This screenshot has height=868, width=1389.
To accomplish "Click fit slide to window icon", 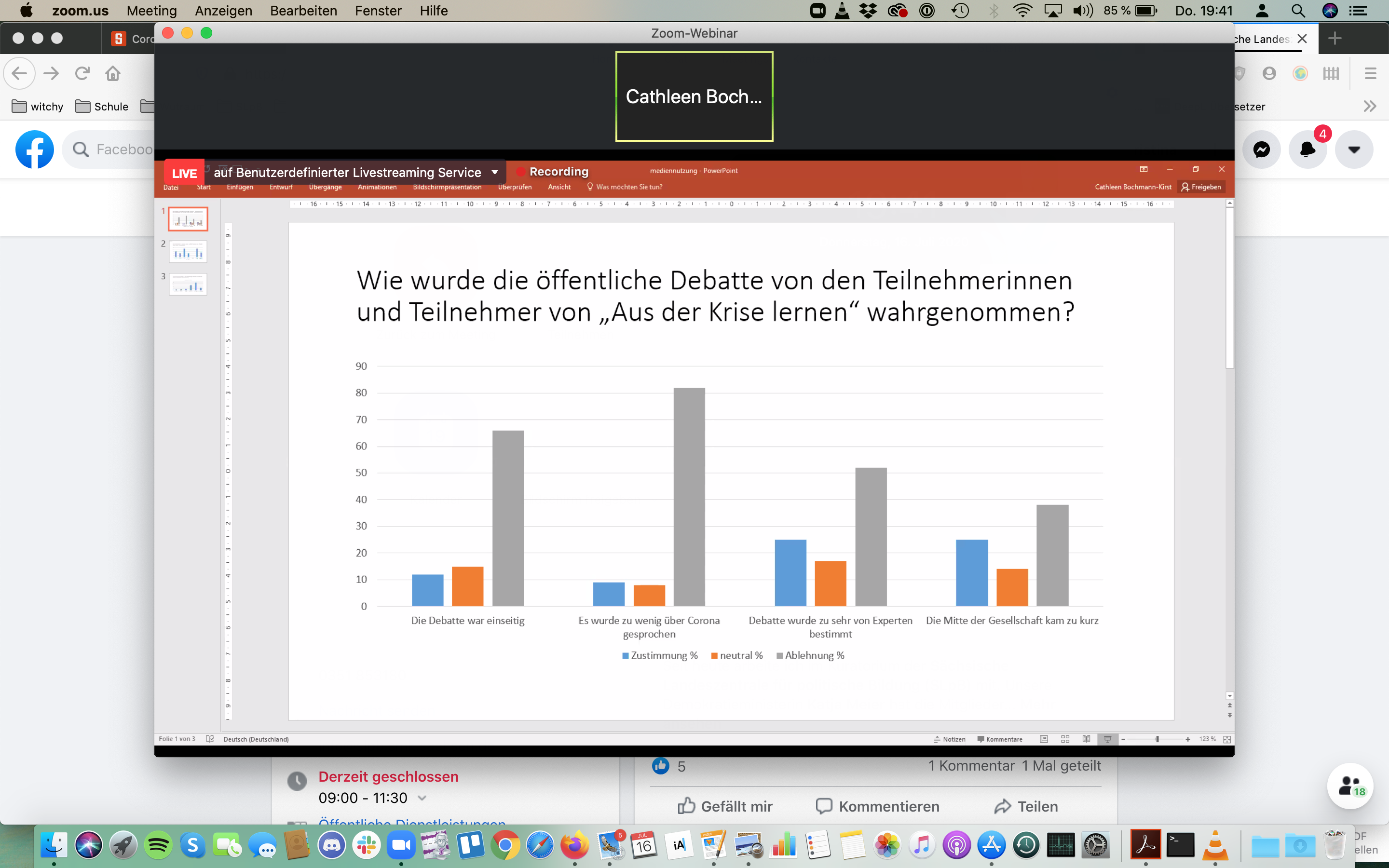I will [1227, 739].
